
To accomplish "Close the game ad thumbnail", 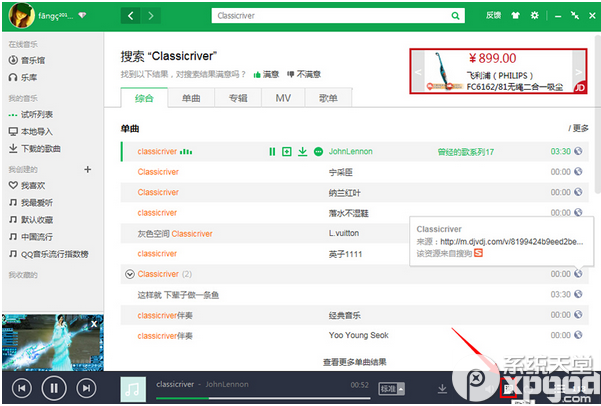I will (94, 324).
